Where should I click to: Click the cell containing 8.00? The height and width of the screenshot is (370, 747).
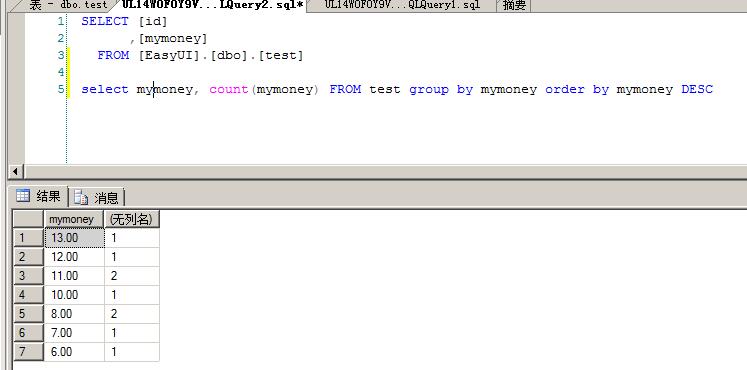pos(74,314)
